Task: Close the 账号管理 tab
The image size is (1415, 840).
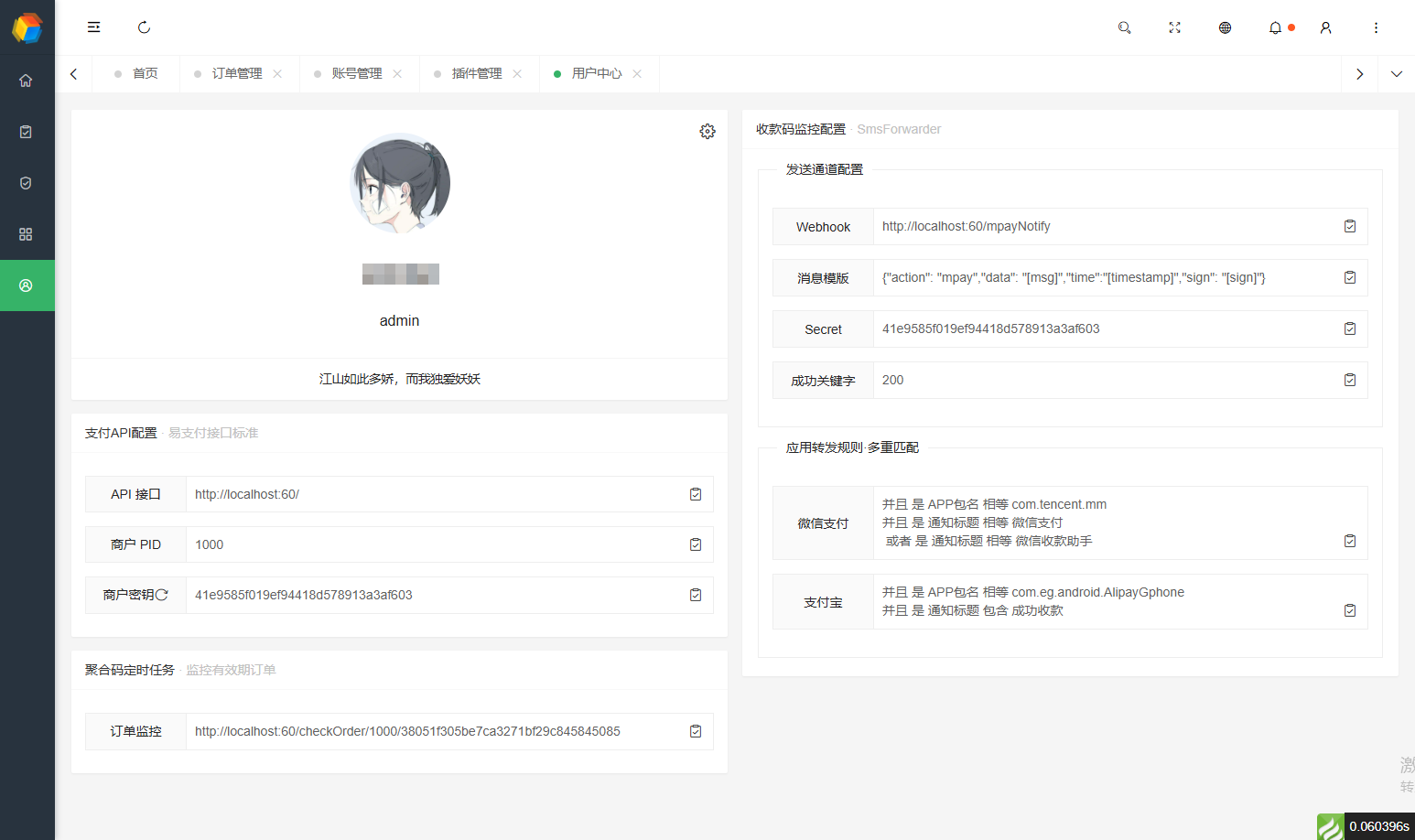Action: coord(397,73)
